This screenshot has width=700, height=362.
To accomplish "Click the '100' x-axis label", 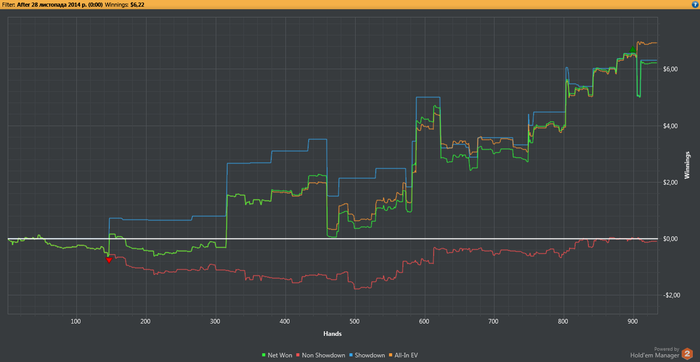I will (x=76, y=321).
